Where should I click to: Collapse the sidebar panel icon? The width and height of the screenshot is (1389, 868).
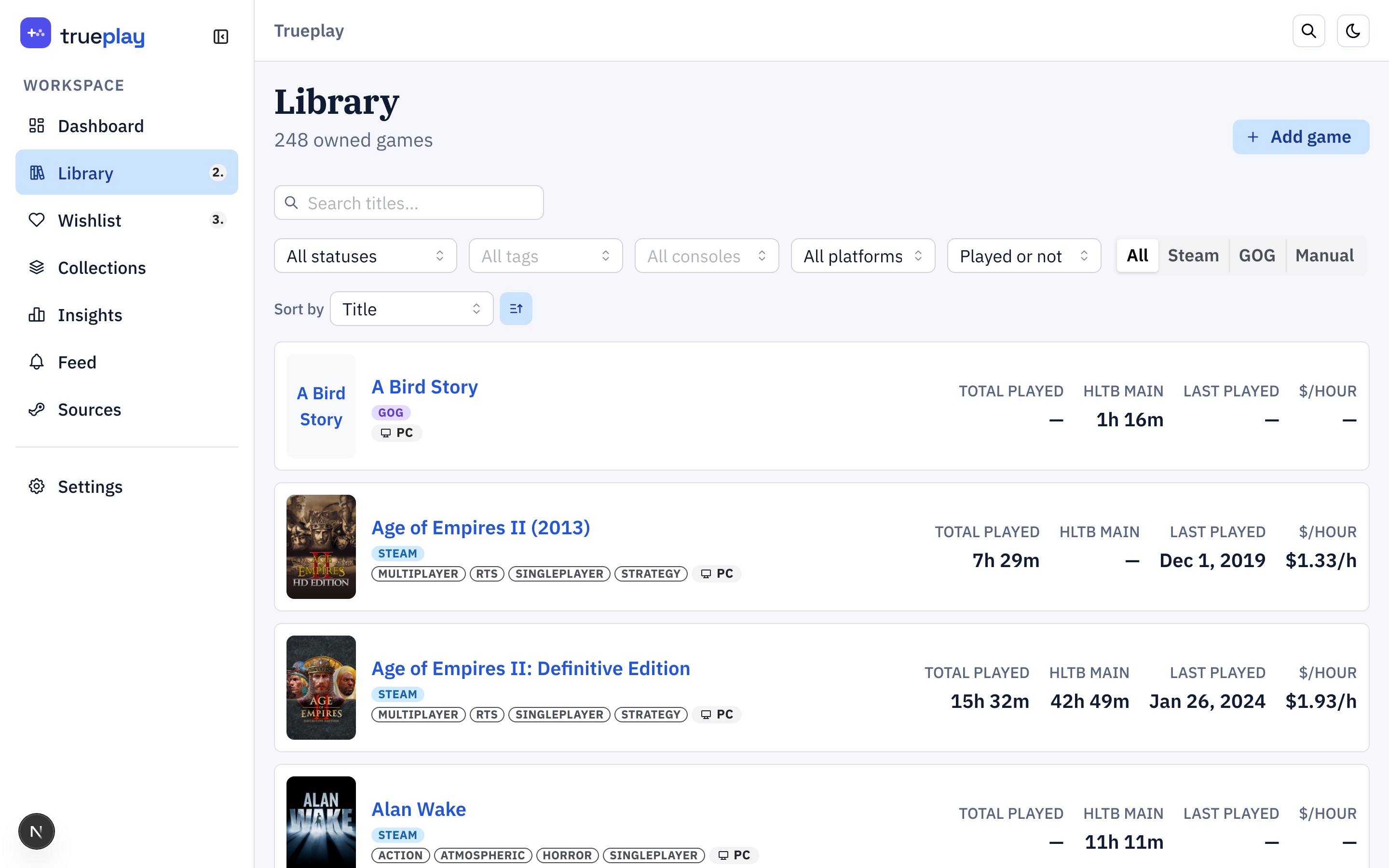pos(221,37)
